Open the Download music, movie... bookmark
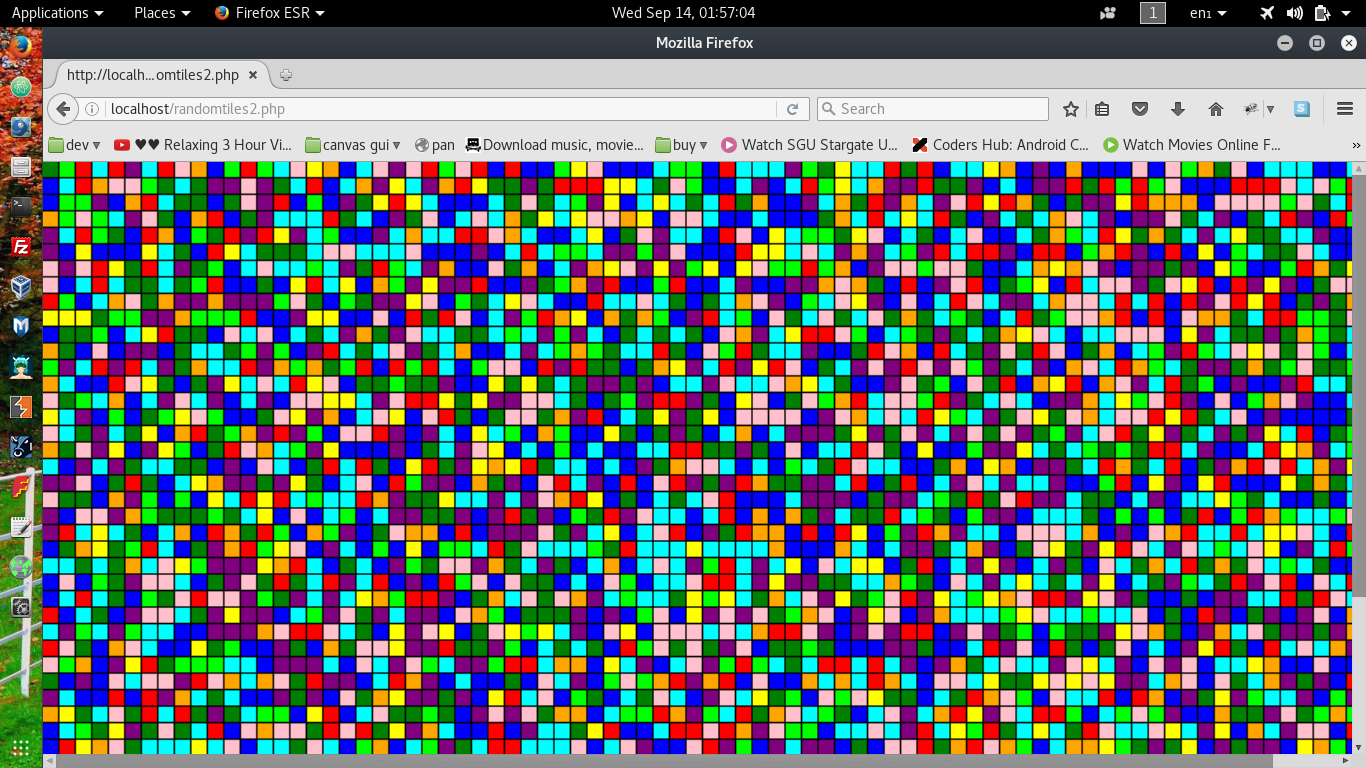The width and height of the screenshot is (1366, 768). pyautogui.click(x=554, y=145)
